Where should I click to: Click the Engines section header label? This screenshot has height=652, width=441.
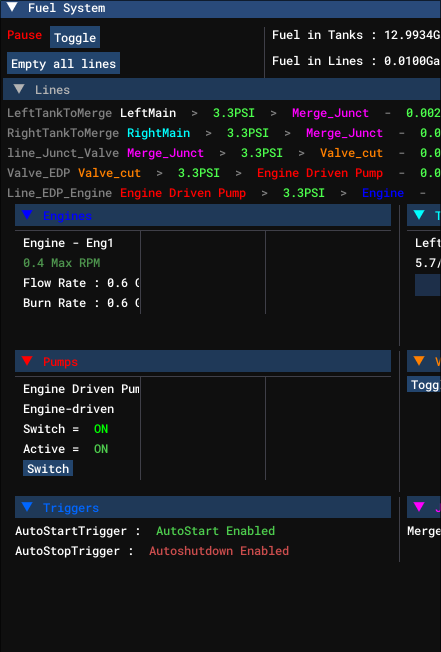click(67, 216)
